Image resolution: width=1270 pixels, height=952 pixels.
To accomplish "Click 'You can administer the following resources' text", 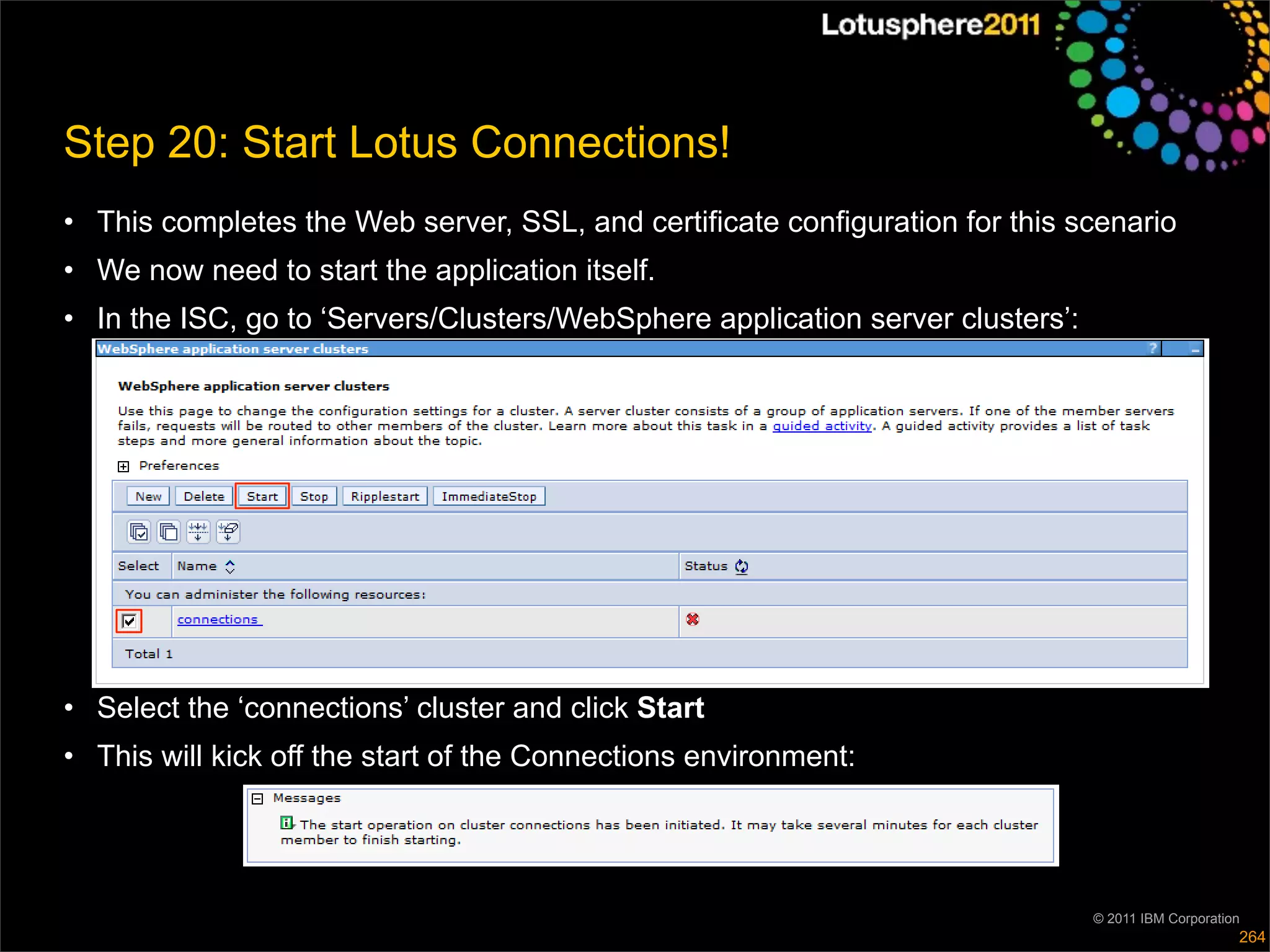I will tap(275, 594).
